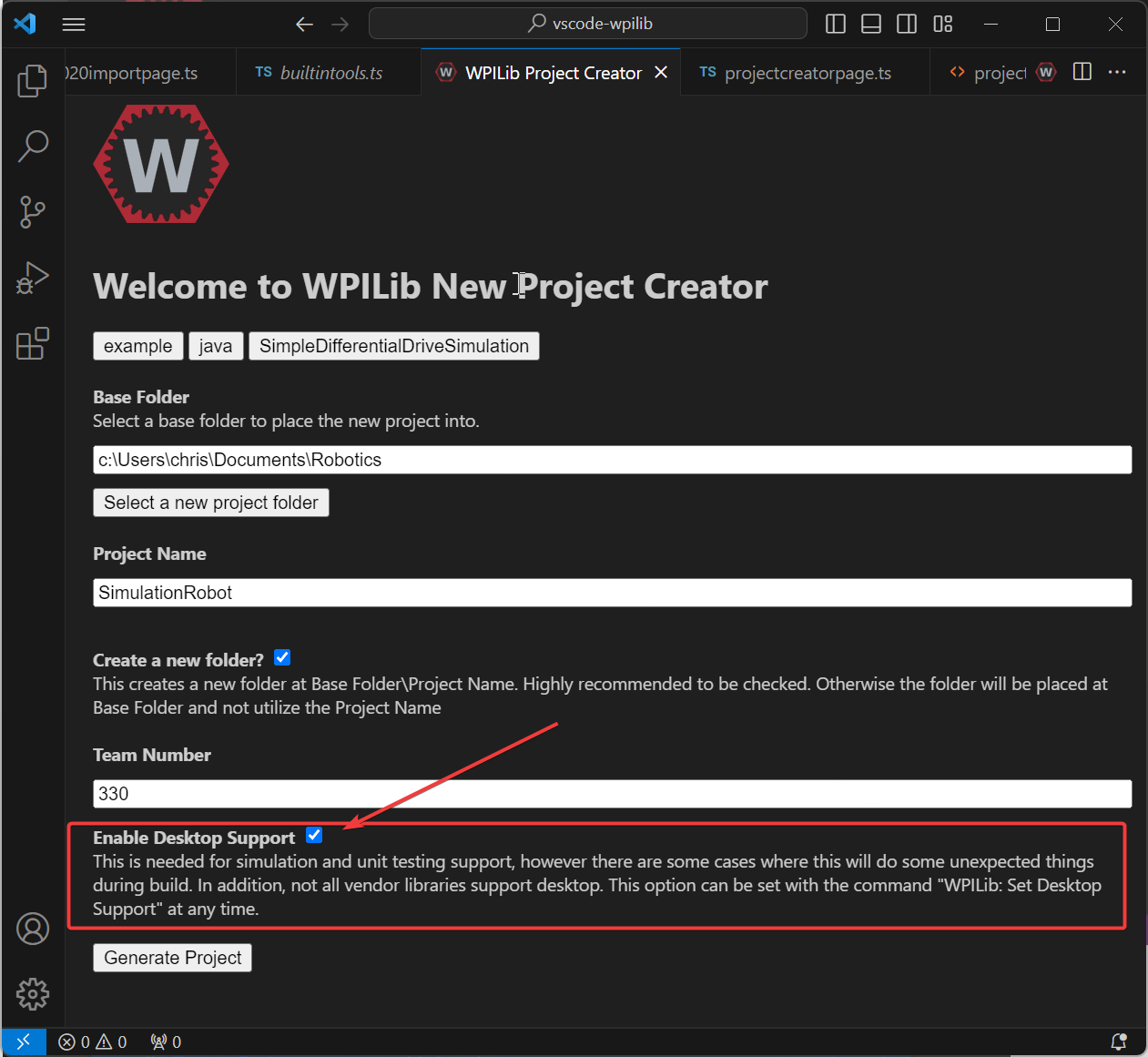Open the Run and Debug view
The height and width of the screenshot is (1057, 1148).
point(33,278)
